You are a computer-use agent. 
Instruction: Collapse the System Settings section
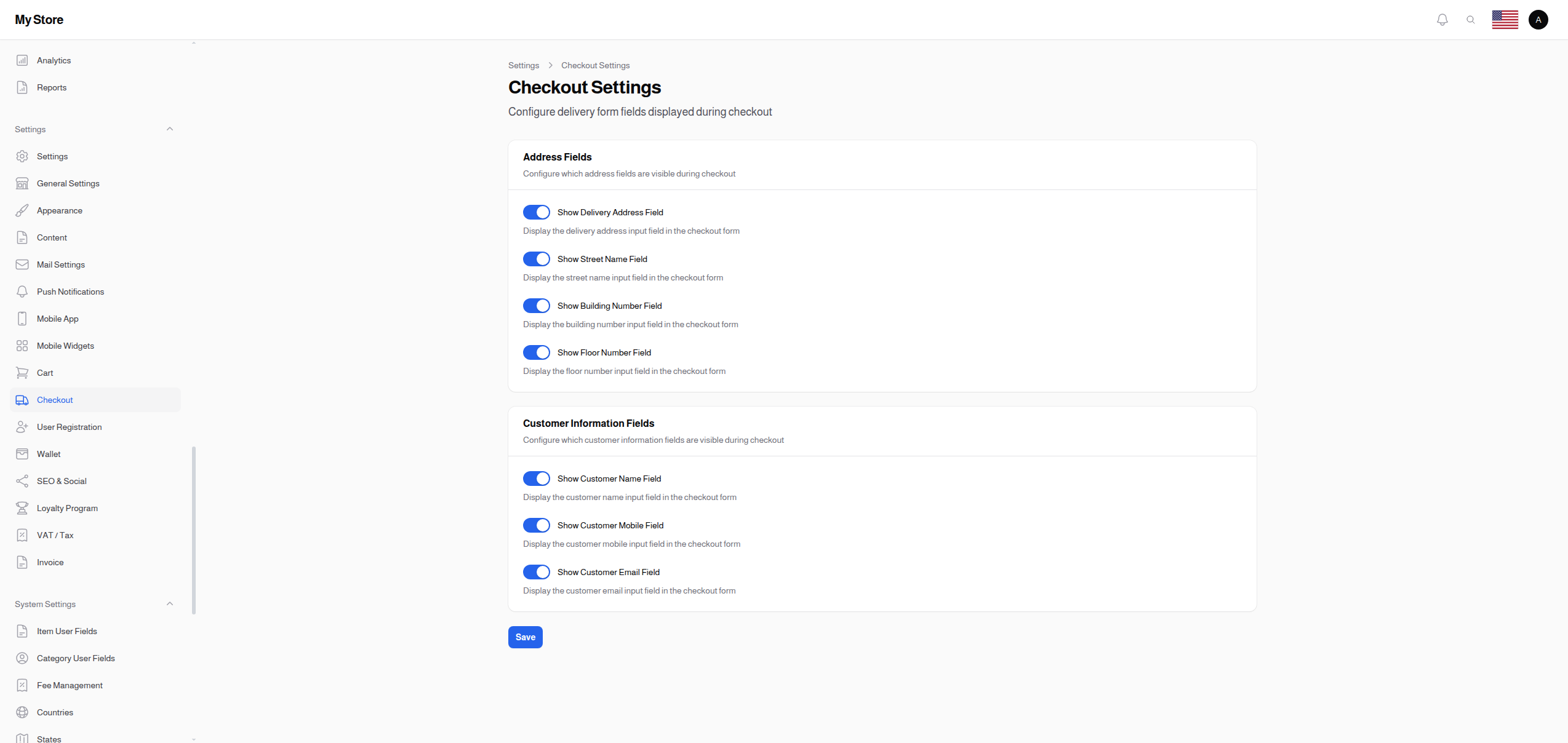coord(169,603)
